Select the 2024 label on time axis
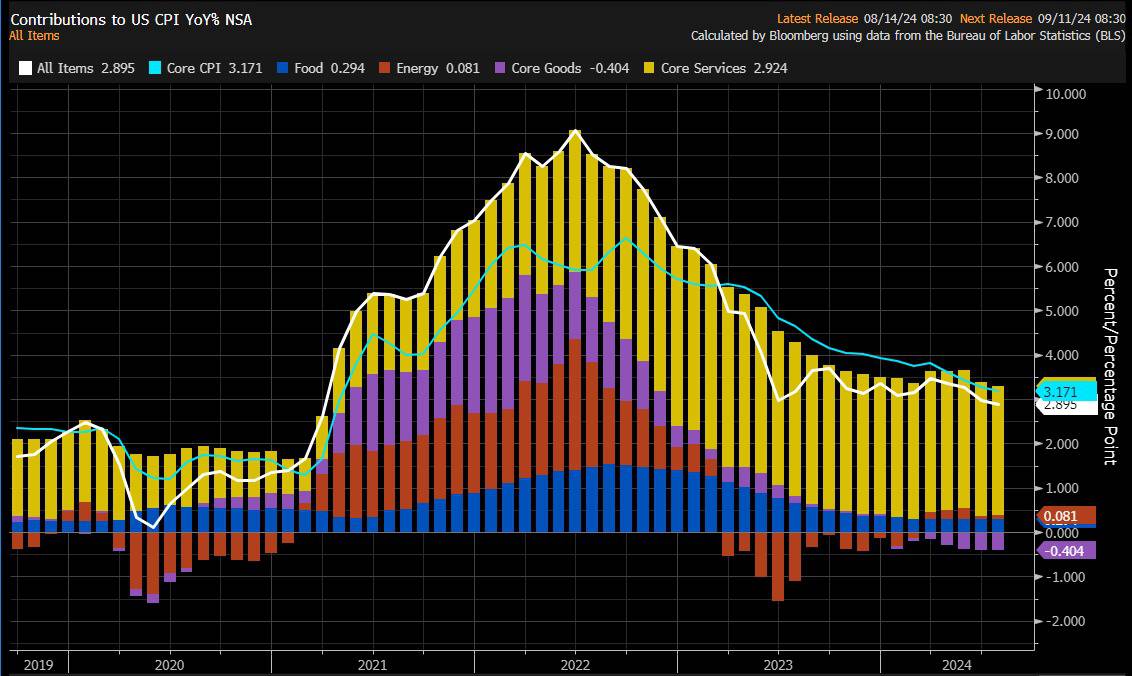The image size is (1132, 676). pos(958,664)
